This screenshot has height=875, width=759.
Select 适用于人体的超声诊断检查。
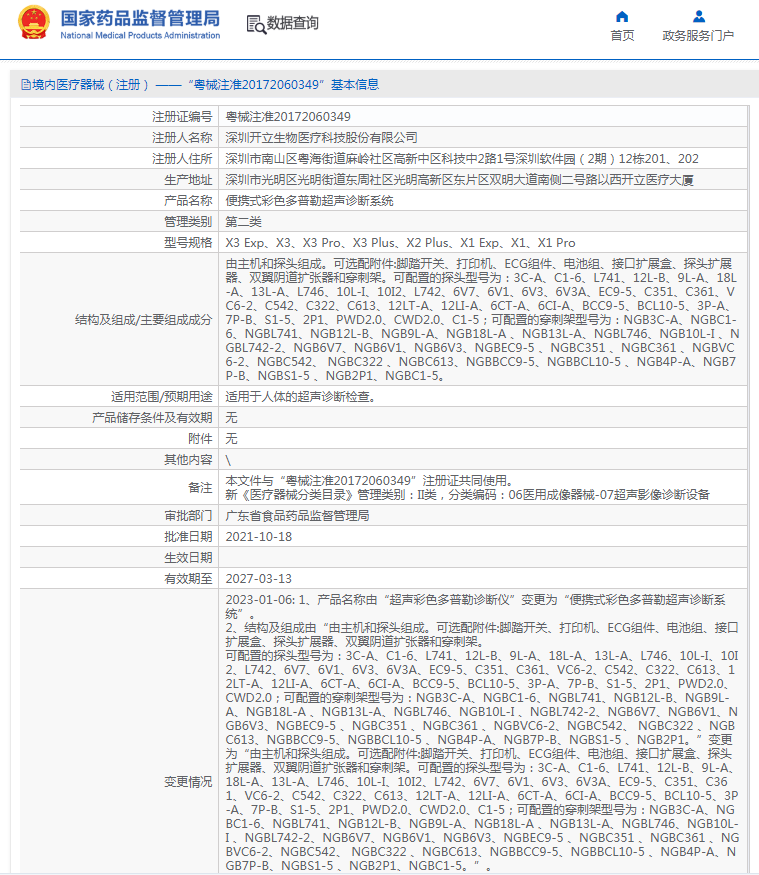pyautogui.click(x=303, y=397)
